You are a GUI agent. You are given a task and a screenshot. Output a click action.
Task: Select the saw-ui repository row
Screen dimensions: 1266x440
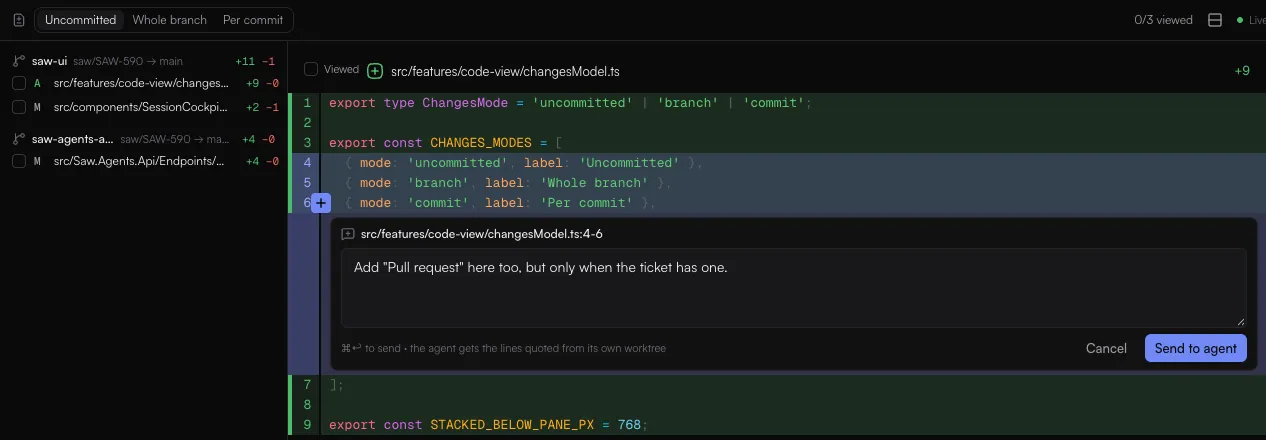point(144,61)
